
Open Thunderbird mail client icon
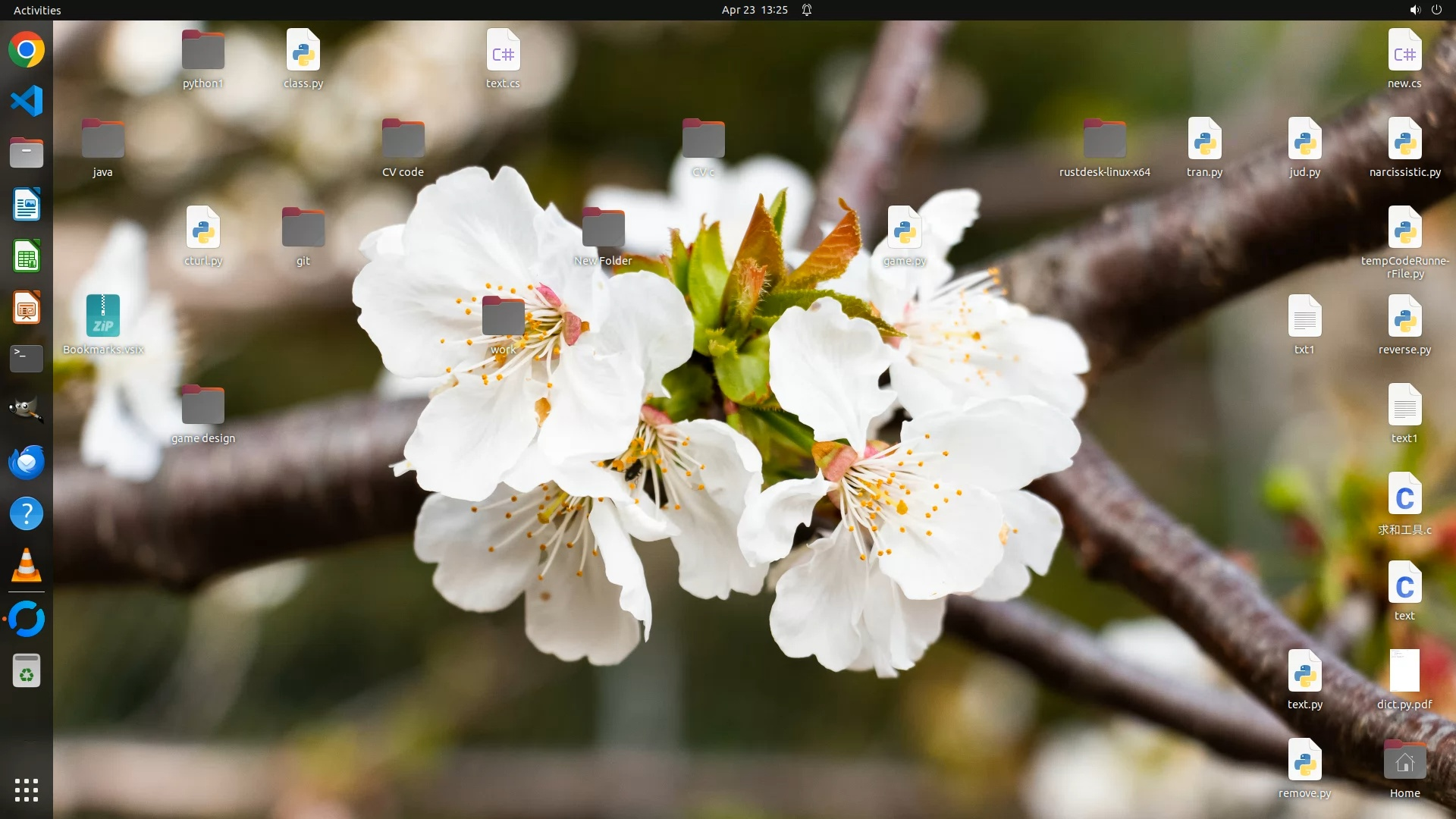point(27,462)
